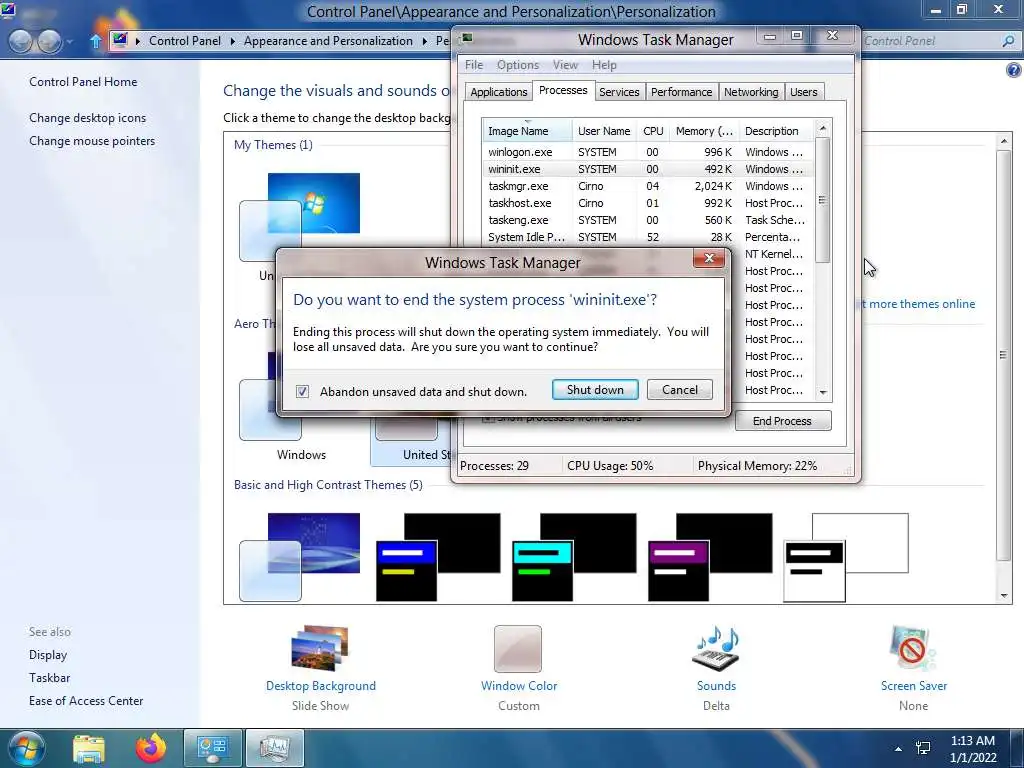Viewport: 1024px width, 768px height.
Task: Open Ease of Access Center link
Action: point(86,700)
